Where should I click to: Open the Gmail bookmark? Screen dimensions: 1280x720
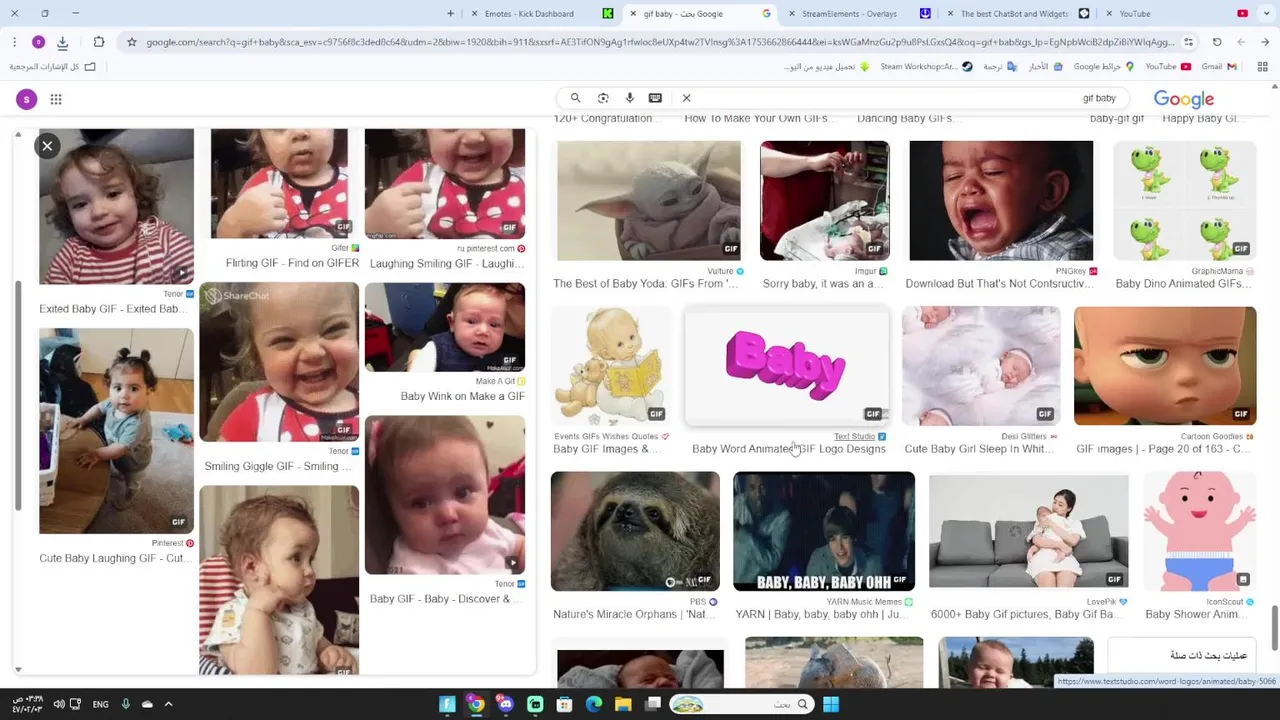point(1219,67)
